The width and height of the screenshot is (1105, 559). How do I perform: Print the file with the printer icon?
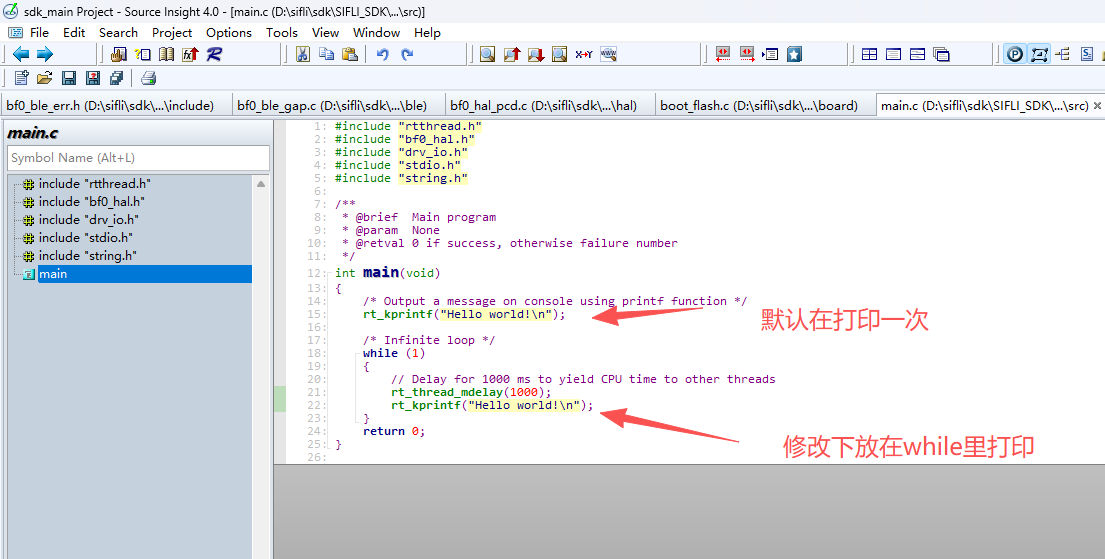(149, 78)
